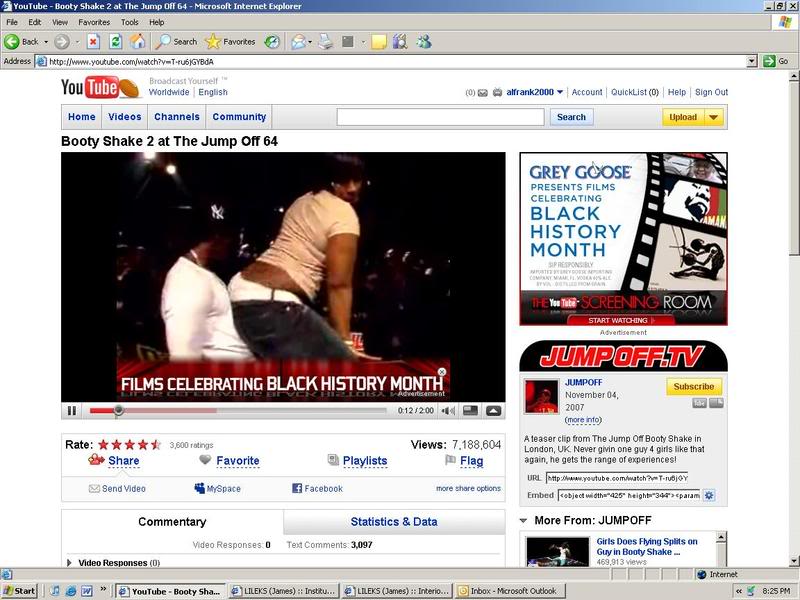This screenshot has width=800, height=600.
Task: Open the Favorites menu in menu bar
Action: (x=94, y=22)
